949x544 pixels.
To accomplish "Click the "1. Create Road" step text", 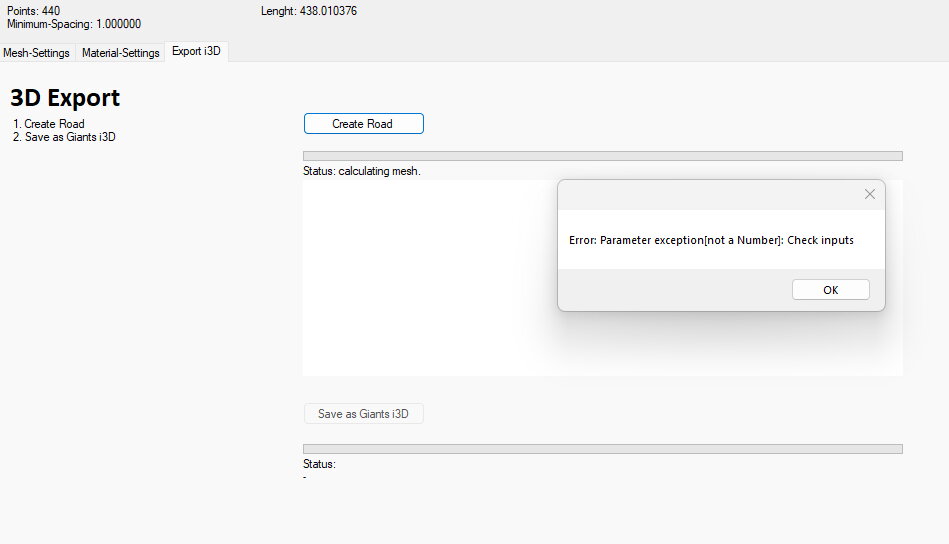I will point(49,124).
